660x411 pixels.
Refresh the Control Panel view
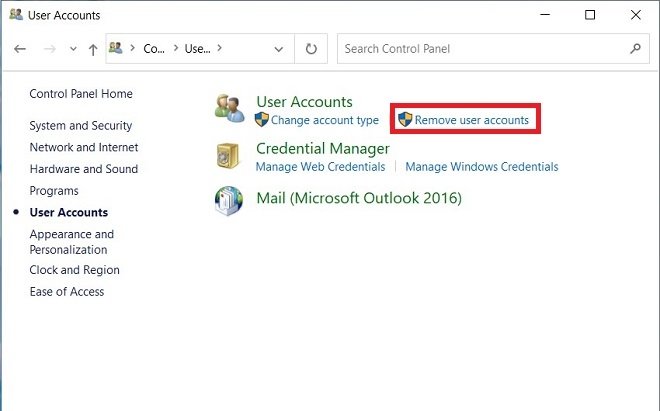coord(311,49)
